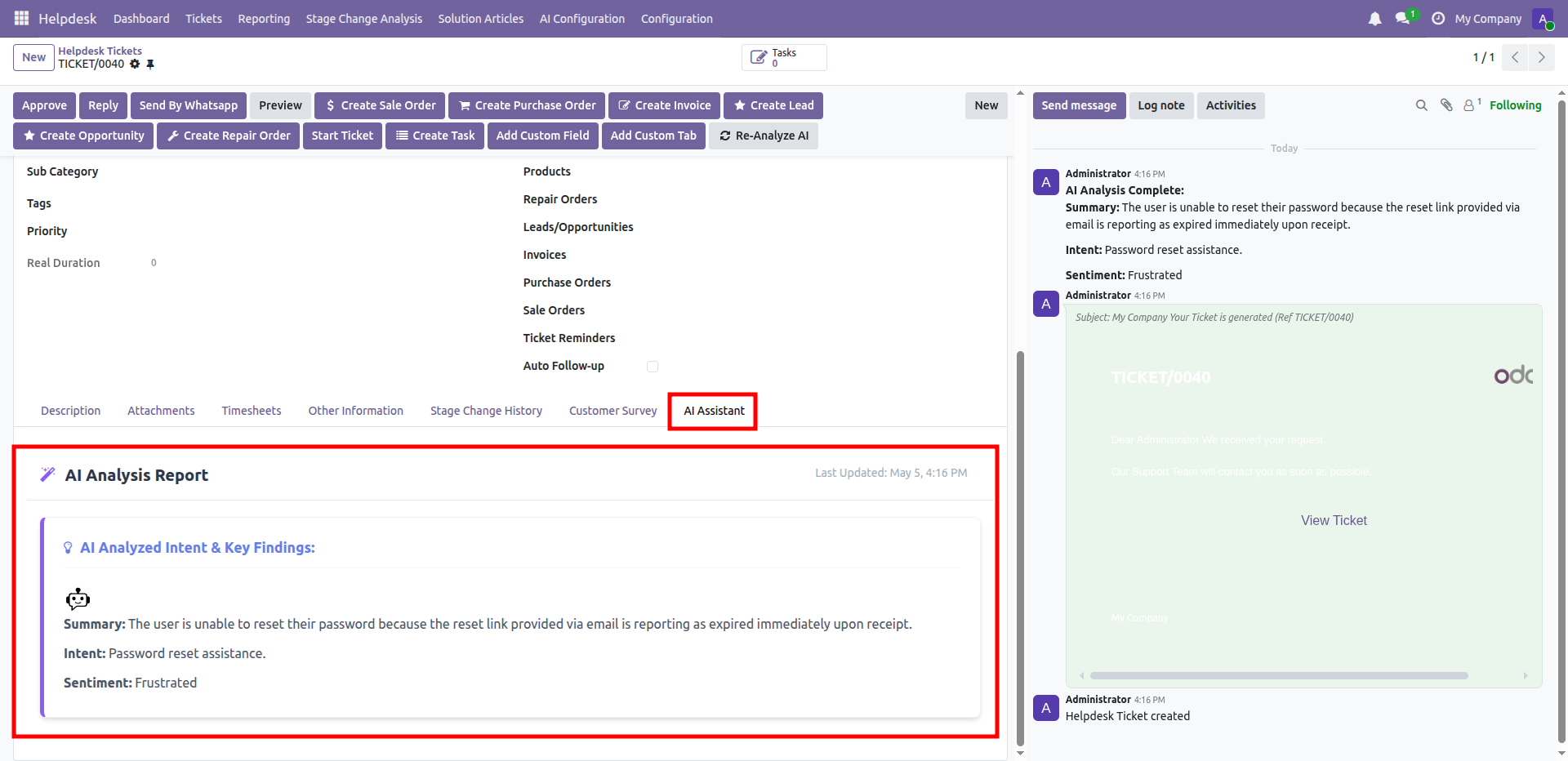Switch to Customer Survey tab
Viewport: 1568px width, 761px height.
point(612,411)
